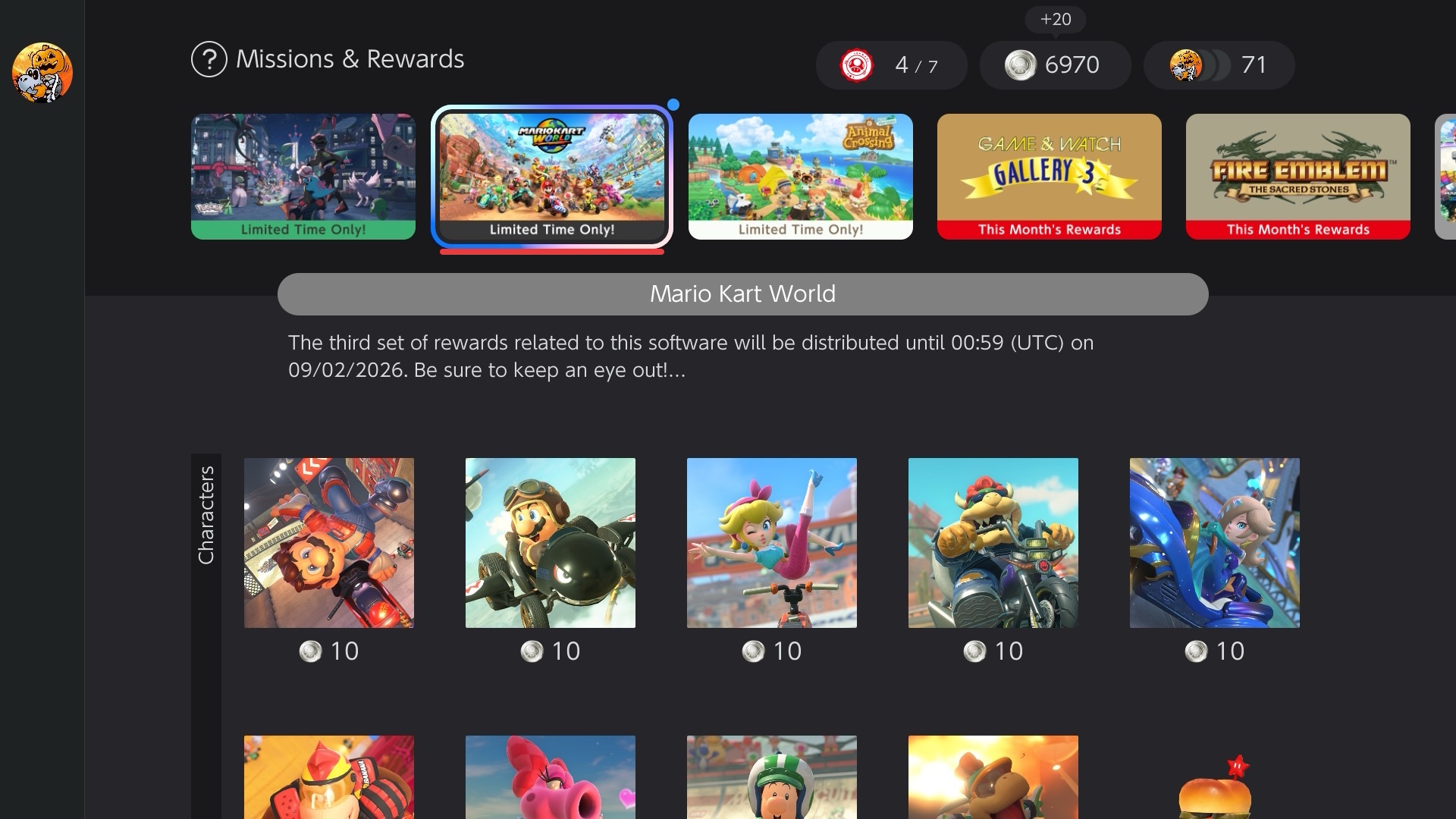Screen dimensions: 1456x819
Task: Select the Mario Kart World banner
Action: pyautogui.click(x=552, y=177)
